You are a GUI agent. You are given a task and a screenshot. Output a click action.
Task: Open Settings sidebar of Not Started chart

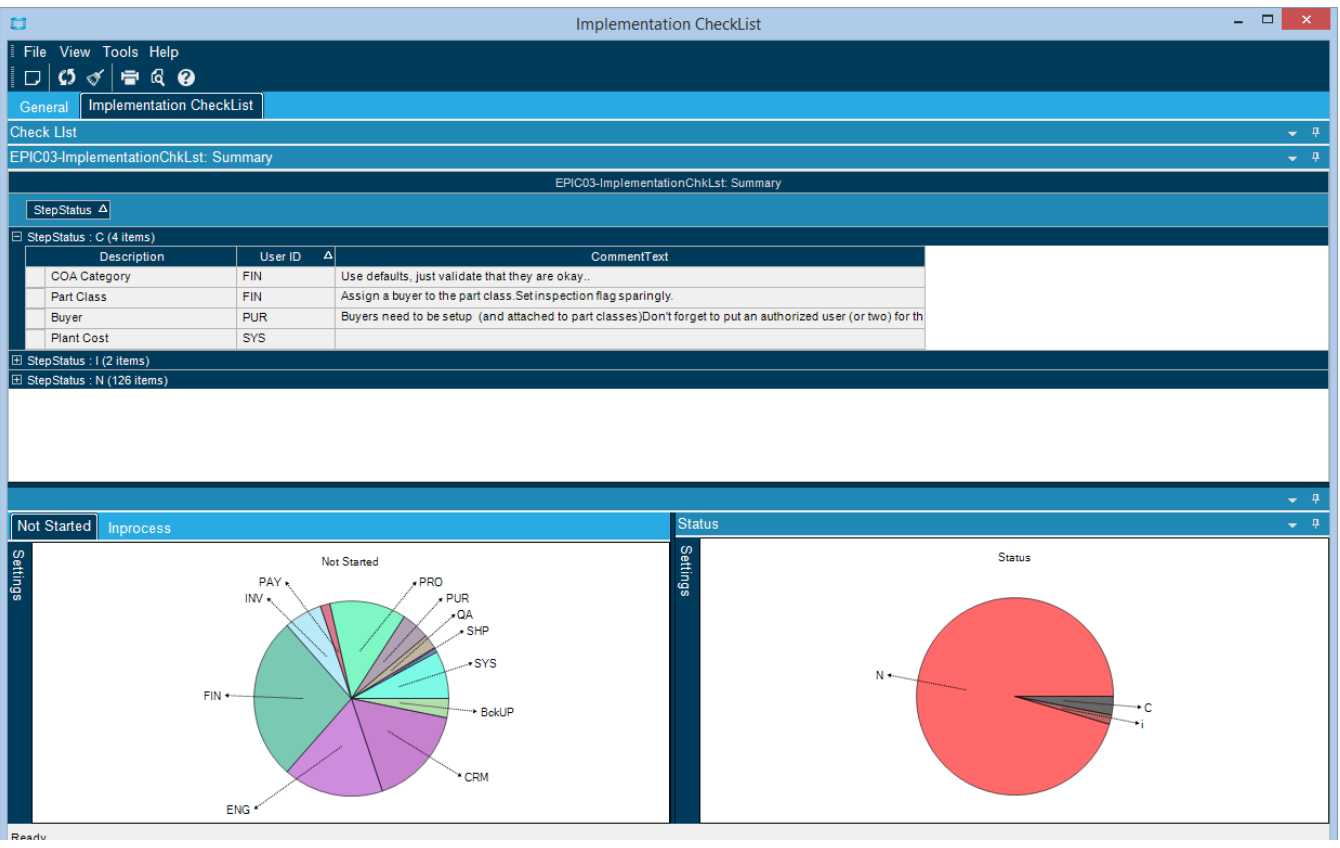(19, 574)
